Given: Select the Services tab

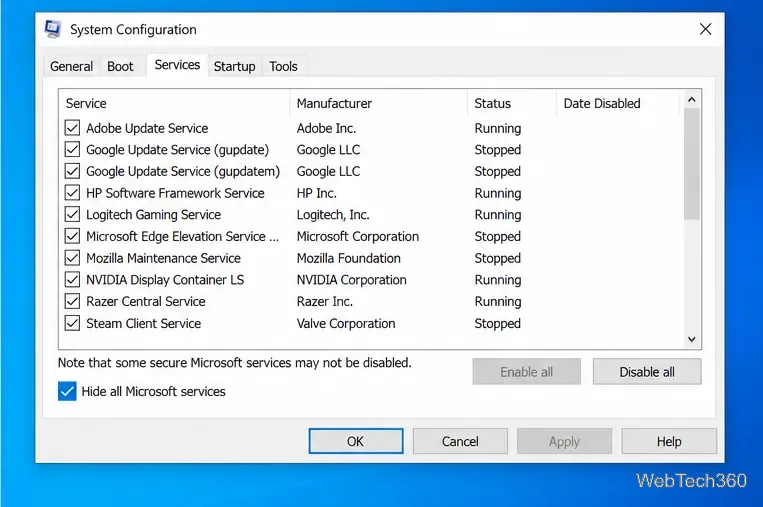Looking at the screenshot, I should (x=177, y=65).
